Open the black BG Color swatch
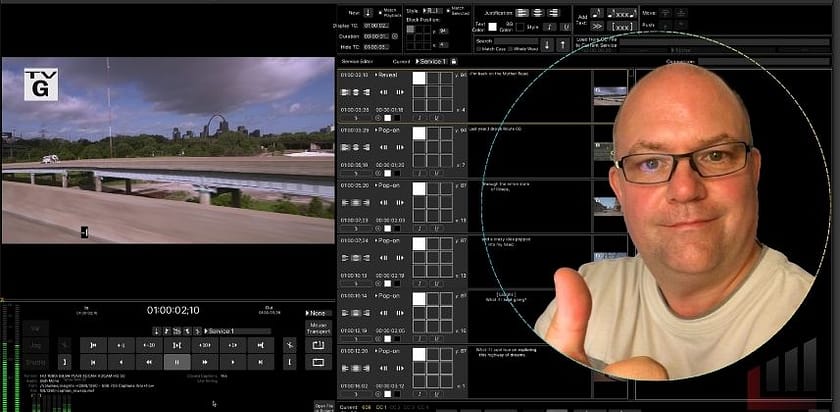Viewport: 840px width, 412px height. coord(520,27)
